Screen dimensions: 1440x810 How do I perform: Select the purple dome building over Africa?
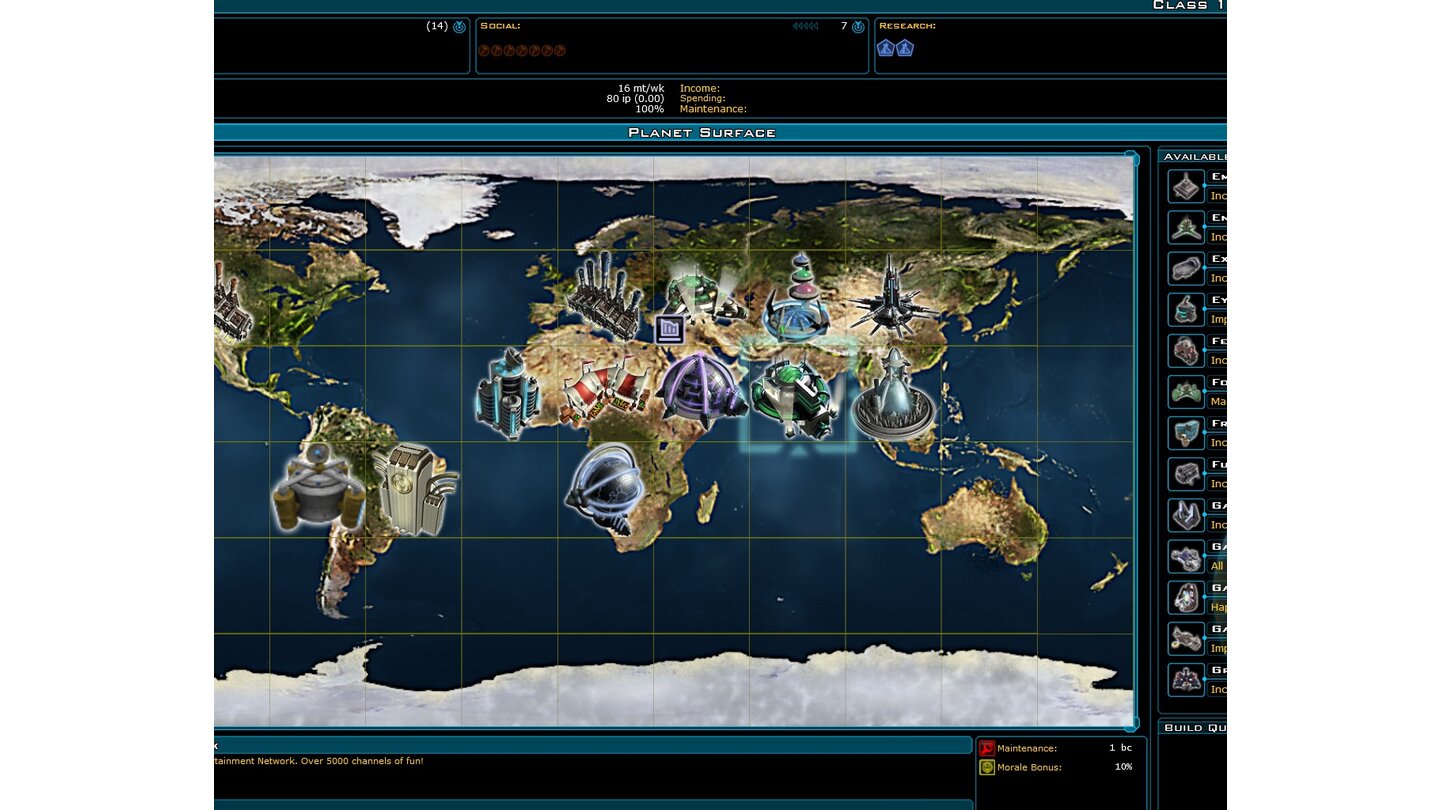[702, 391]
